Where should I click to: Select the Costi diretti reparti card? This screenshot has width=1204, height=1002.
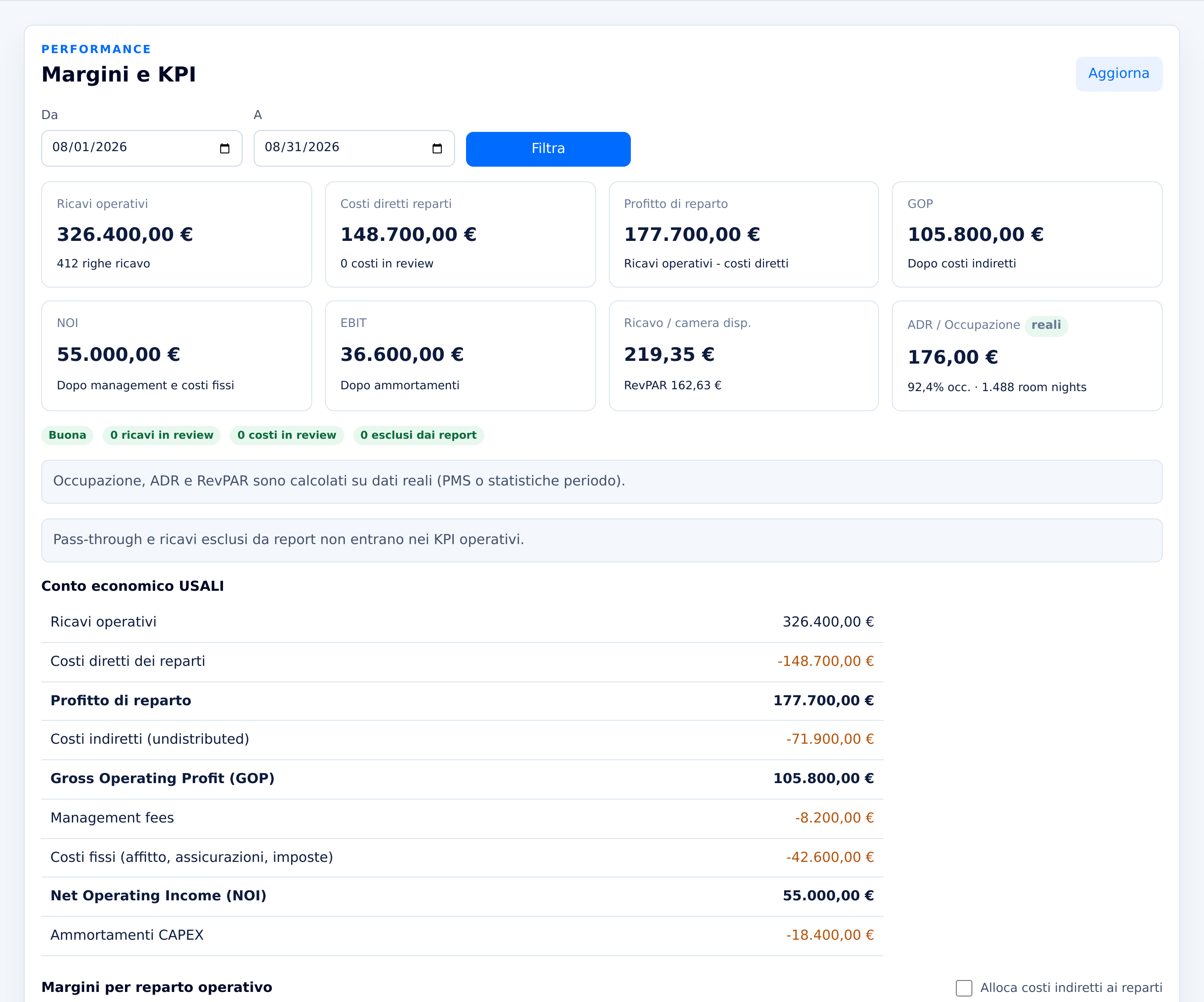[461, 234]
